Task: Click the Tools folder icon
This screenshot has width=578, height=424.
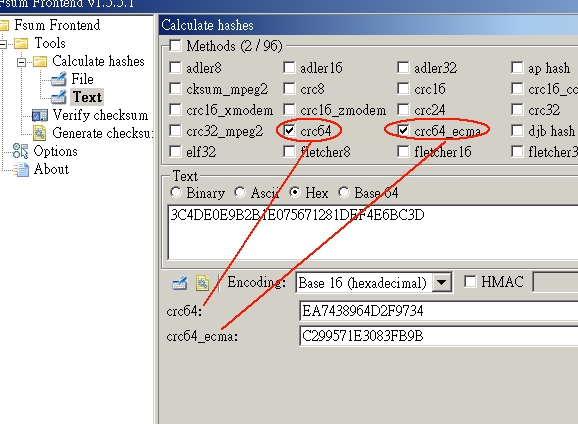Action: [21, 44]
